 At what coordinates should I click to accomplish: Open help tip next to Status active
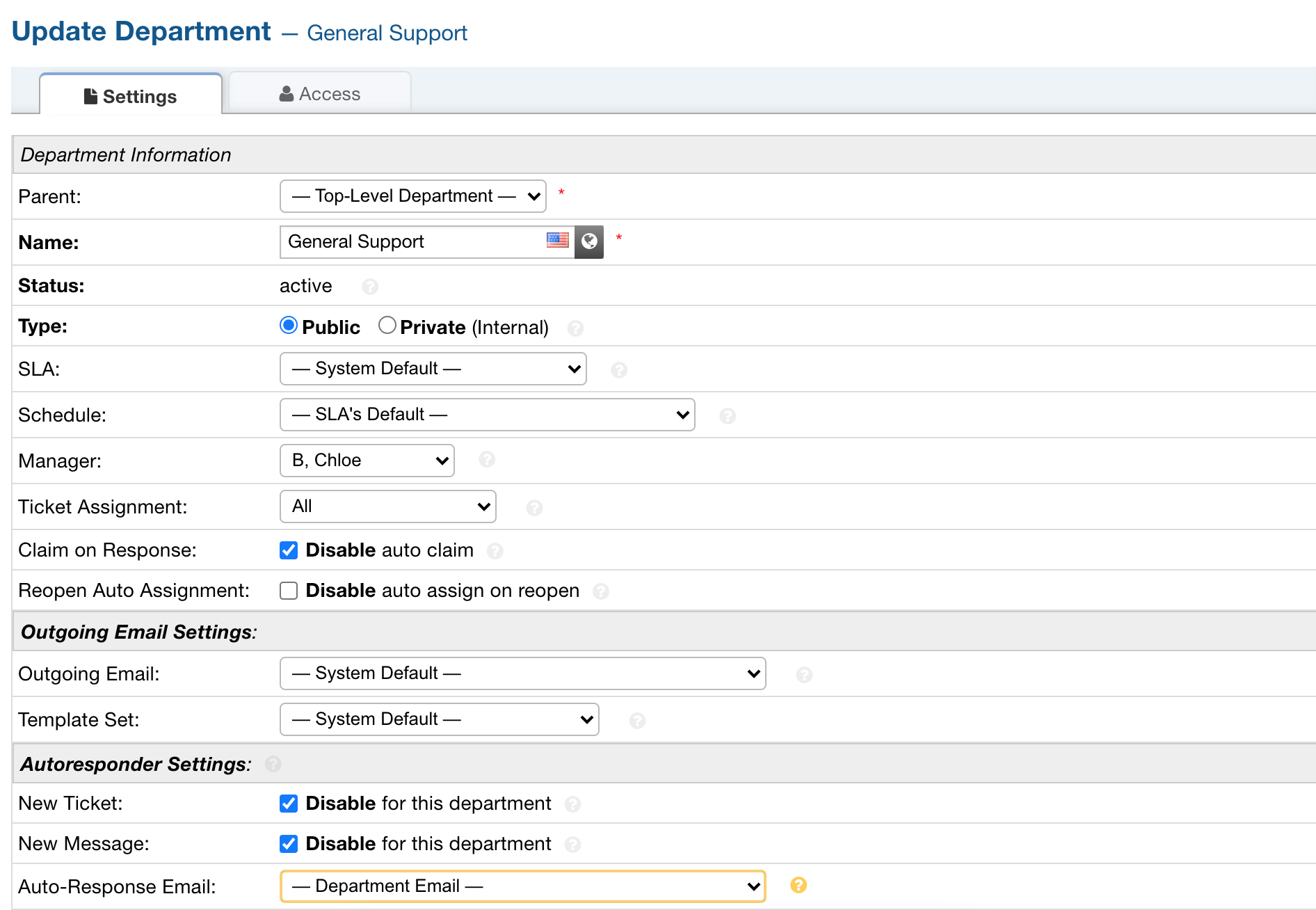point(370,287)
